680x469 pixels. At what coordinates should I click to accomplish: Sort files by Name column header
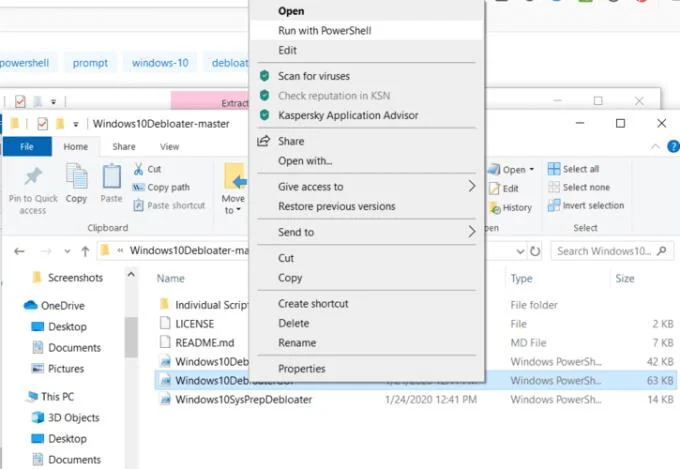170,279
